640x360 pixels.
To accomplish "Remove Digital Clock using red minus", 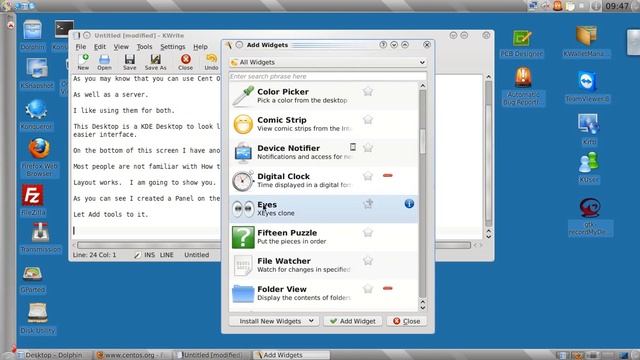I will tap(387, 176).
